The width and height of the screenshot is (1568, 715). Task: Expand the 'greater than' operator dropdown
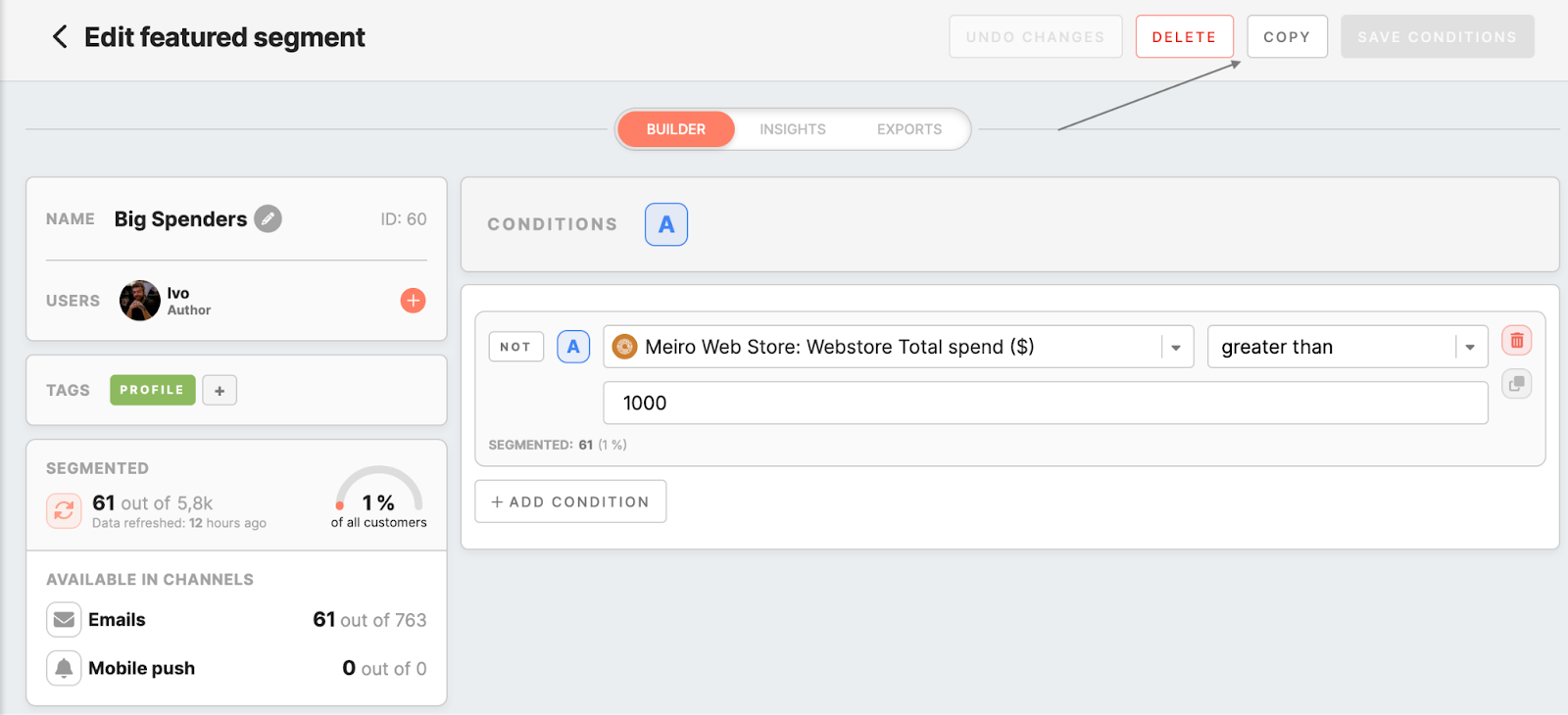(x=1469, y=347)
